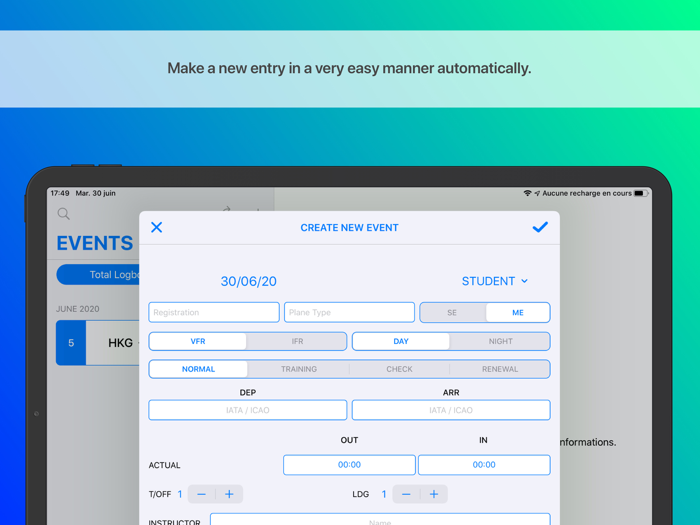
Task: Choose VFR flight rules
Action: click(x=198, y=342)
